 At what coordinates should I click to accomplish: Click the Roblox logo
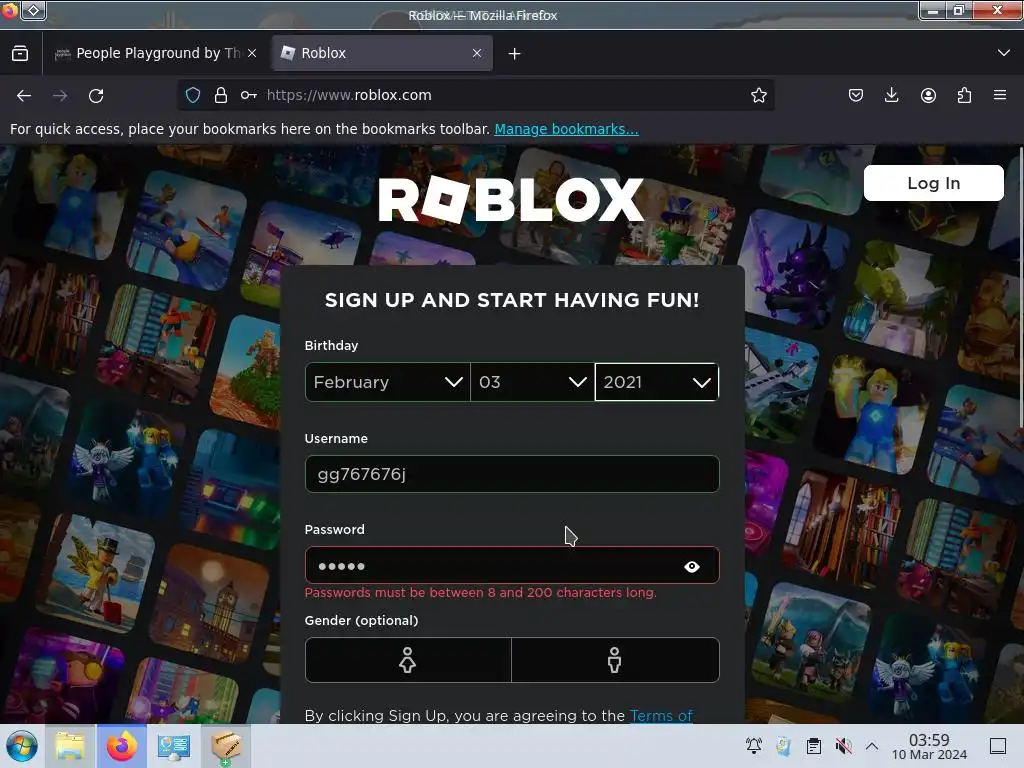tap(511, 200)
